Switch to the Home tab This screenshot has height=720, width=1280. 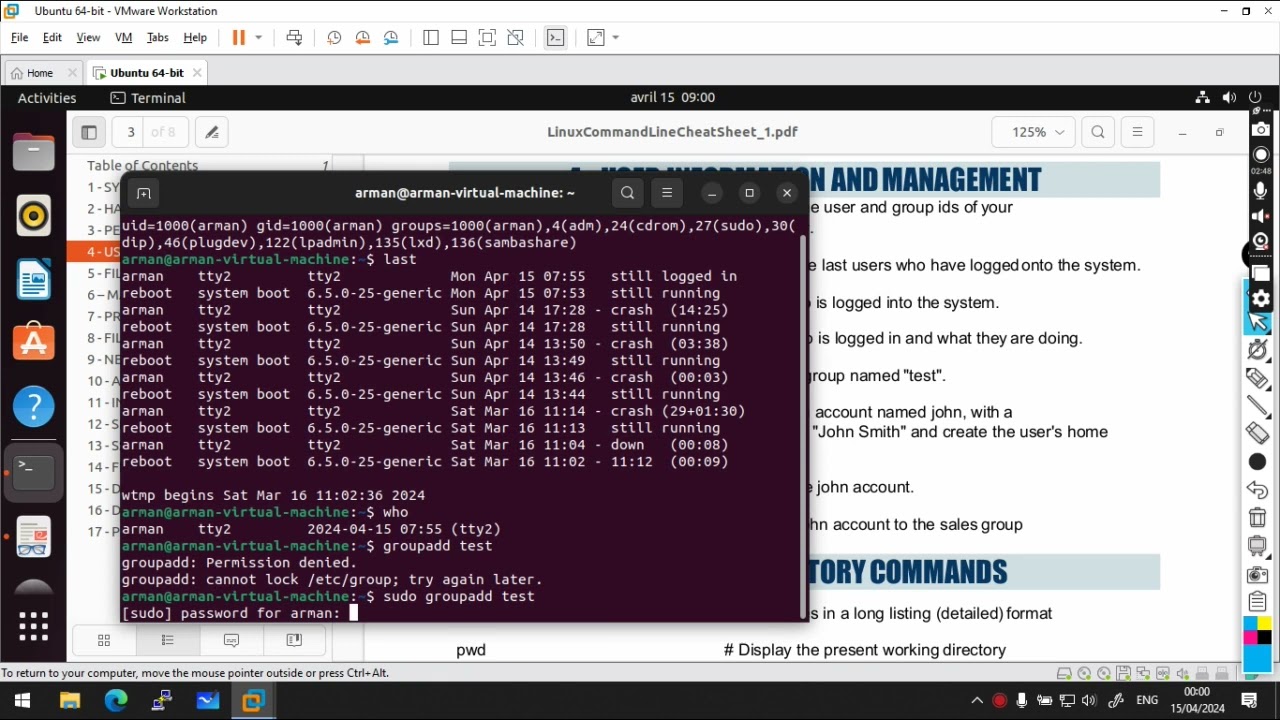pyautogui.click(x=41, y=73)
